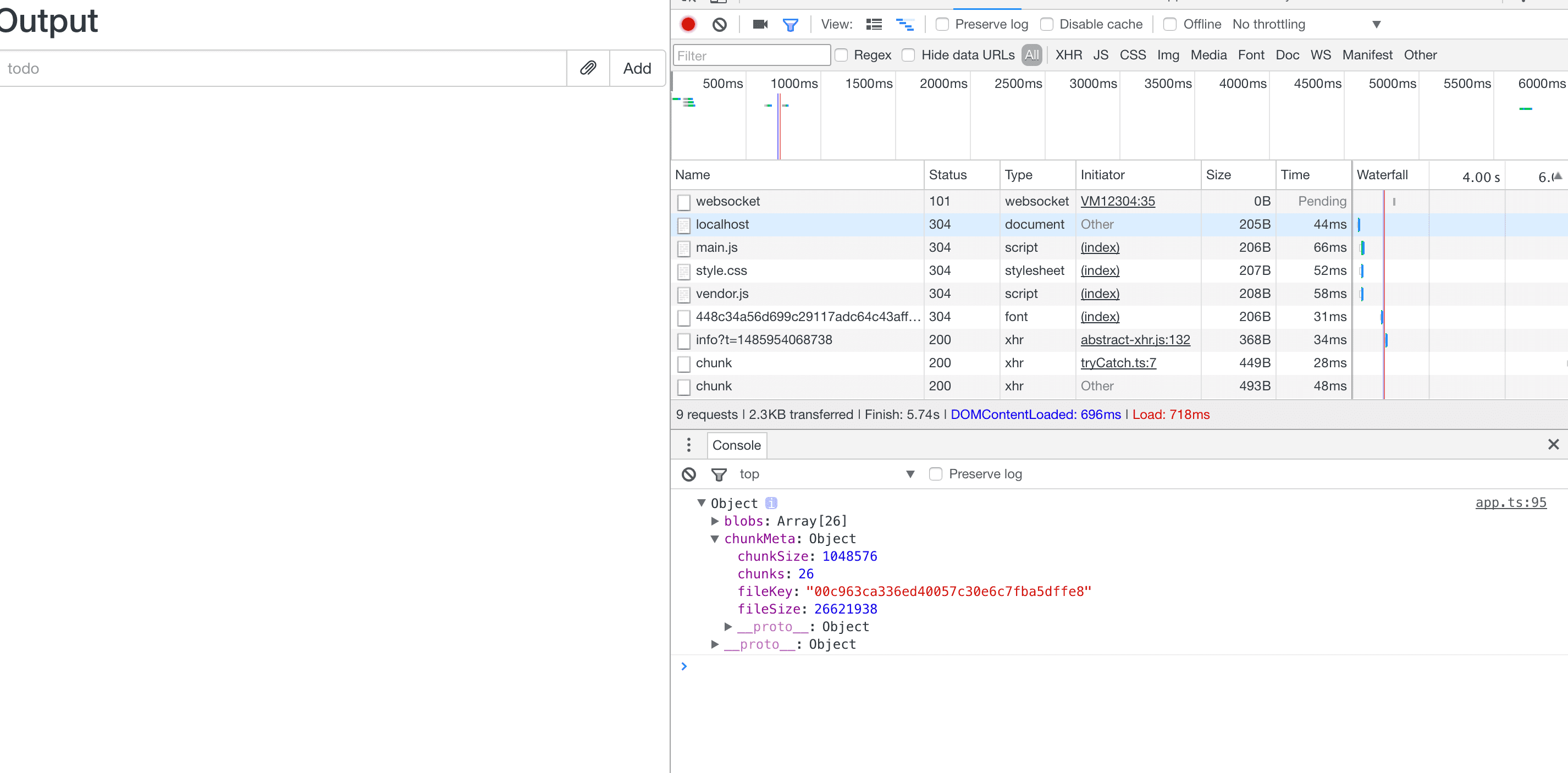Clear the console with the clear icon

688,474
